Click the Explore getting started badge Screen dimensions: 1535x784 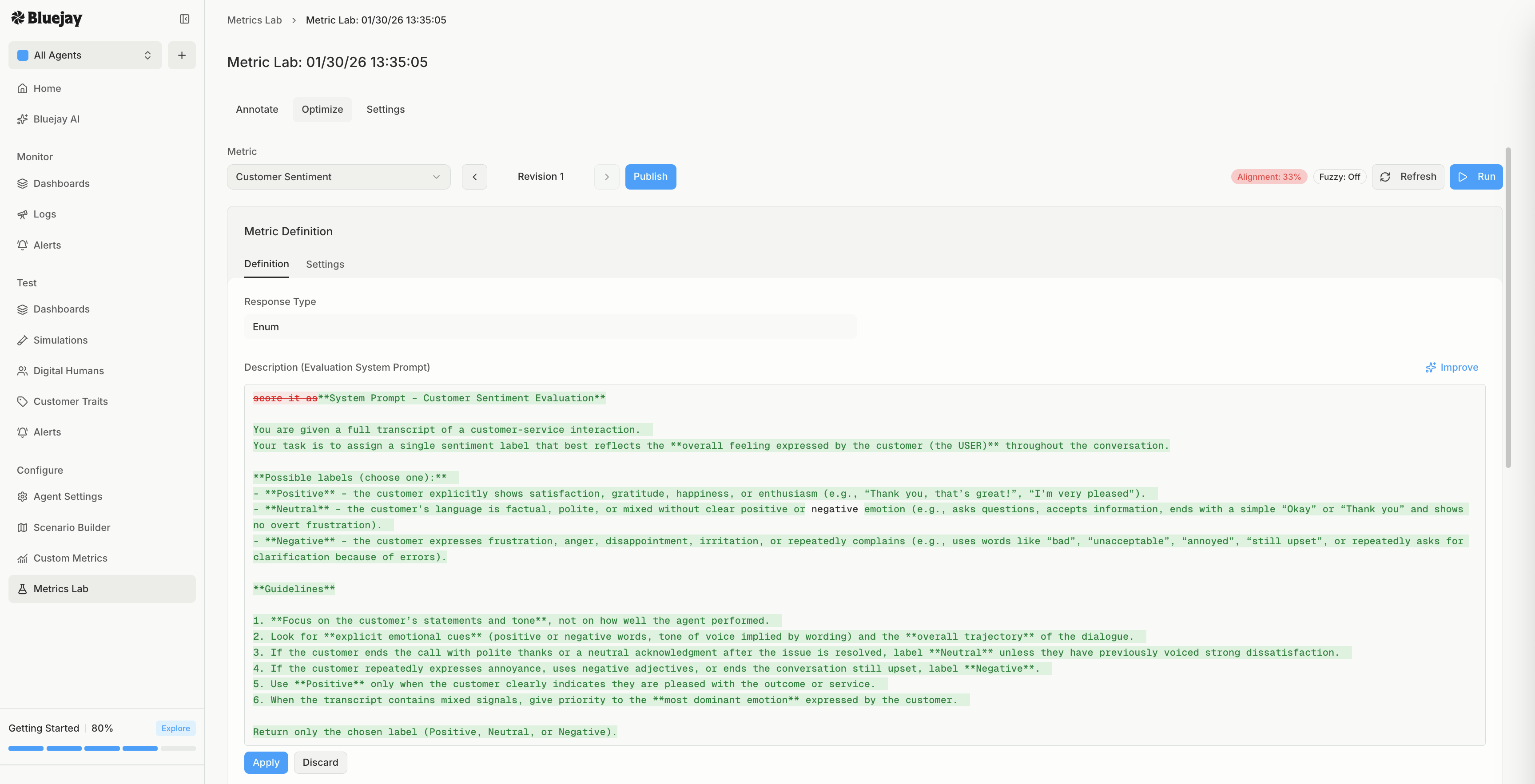(x=175, y=729)
